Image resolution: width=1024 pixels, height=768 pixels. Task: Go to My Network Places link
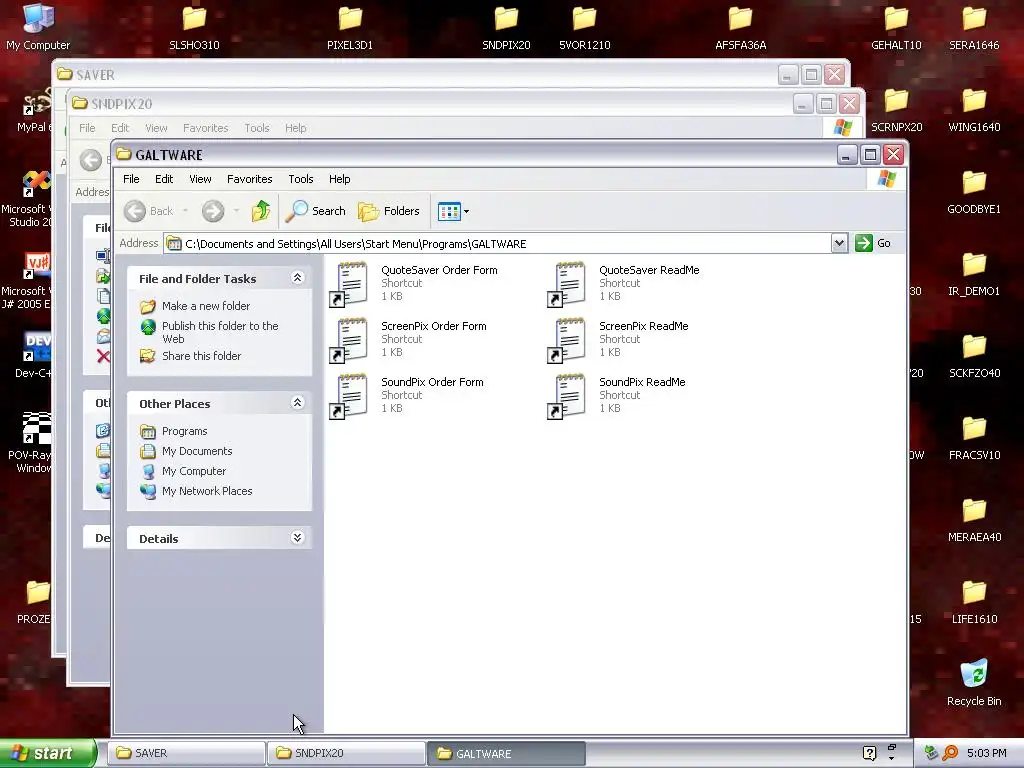(207, 491)
